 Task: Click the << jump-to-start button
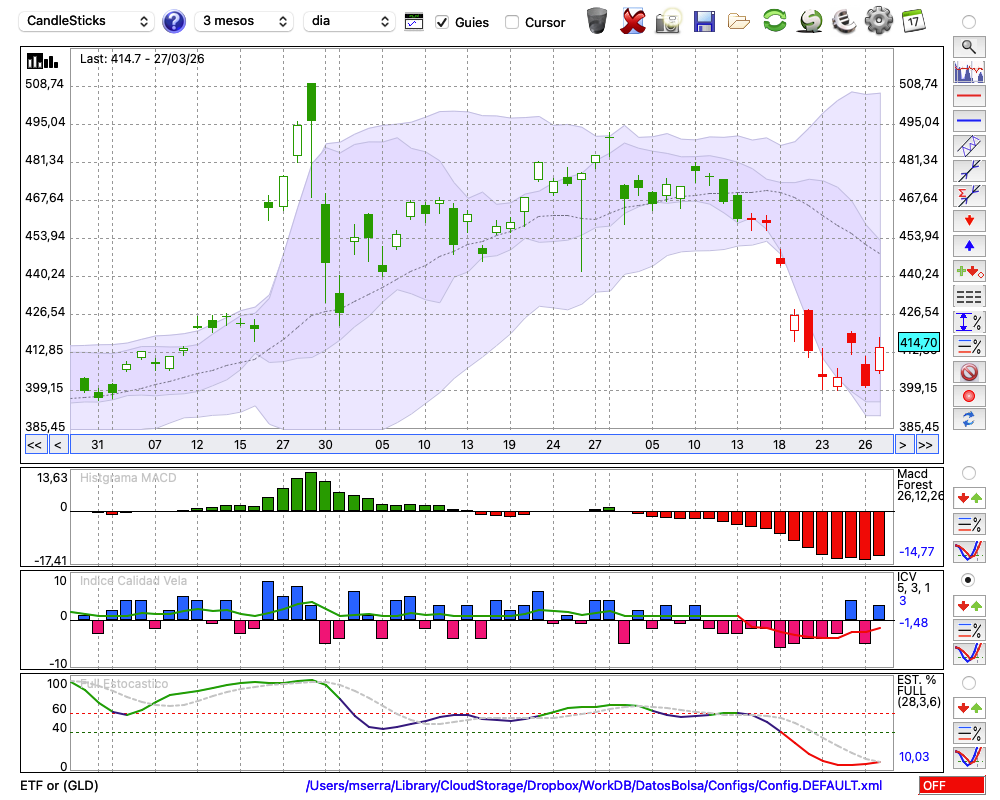pyautogui.click(x=34, y=445)
